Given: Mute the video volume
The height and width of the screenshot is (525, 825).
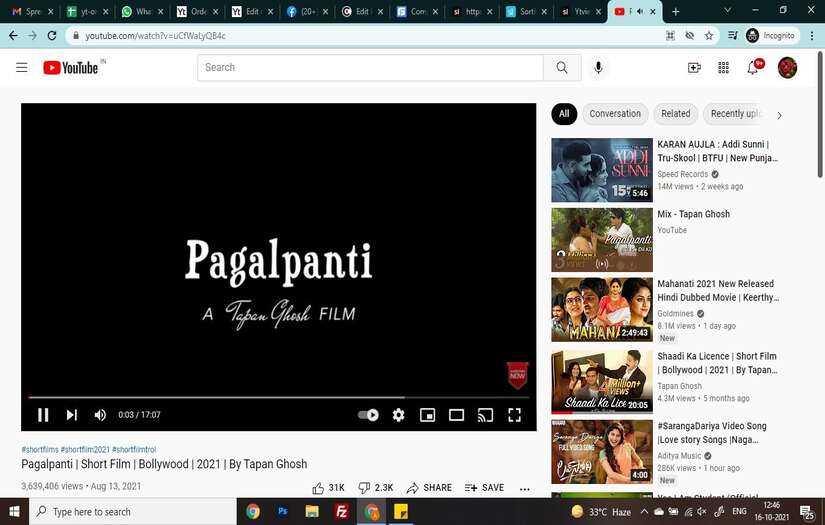Looking at the screenshot, I should point(100,415).
